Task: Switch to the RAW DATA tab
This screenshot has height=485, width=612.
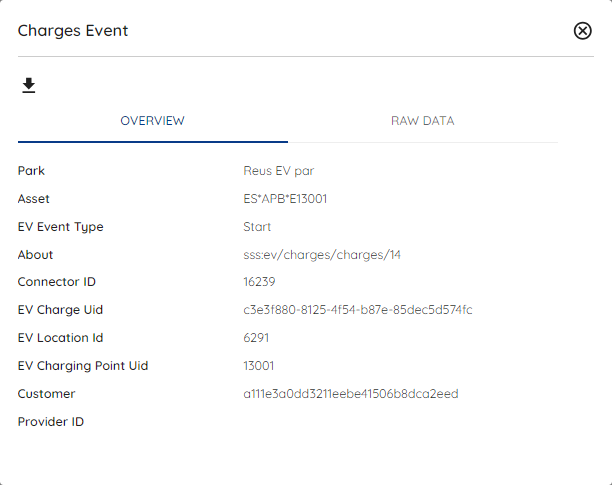Action: click(x=423, y=121)
